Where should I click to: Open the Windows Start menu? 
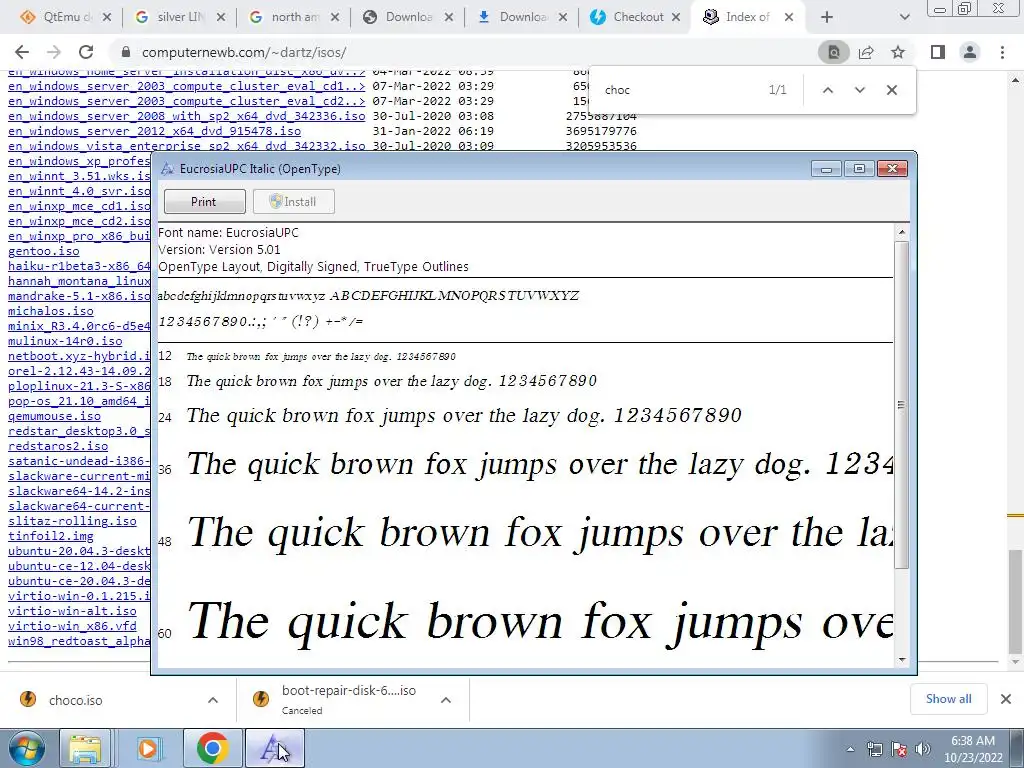[x=27, y=748]
